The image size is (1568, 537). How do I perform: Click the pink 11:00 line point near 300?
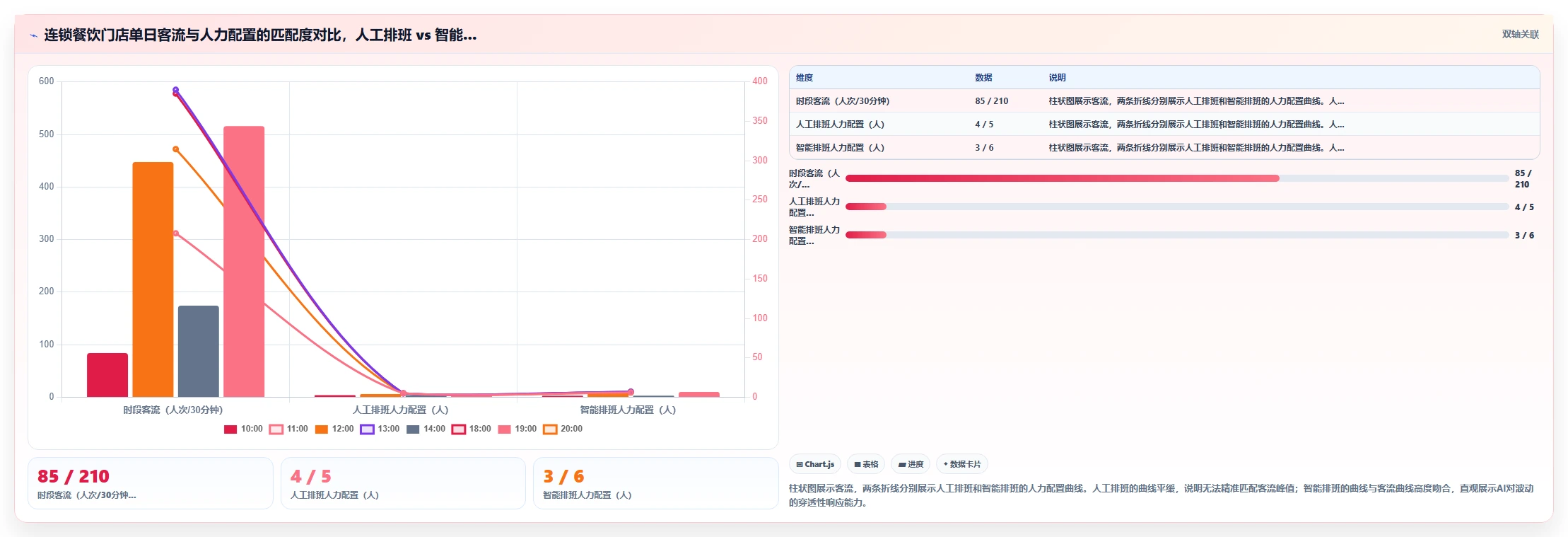(176, 233)
